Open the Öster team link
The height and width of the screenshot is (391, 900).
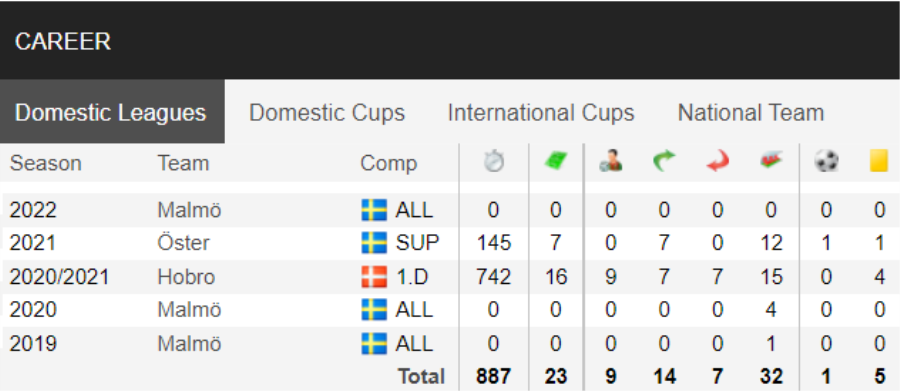(x=184, y=243)
